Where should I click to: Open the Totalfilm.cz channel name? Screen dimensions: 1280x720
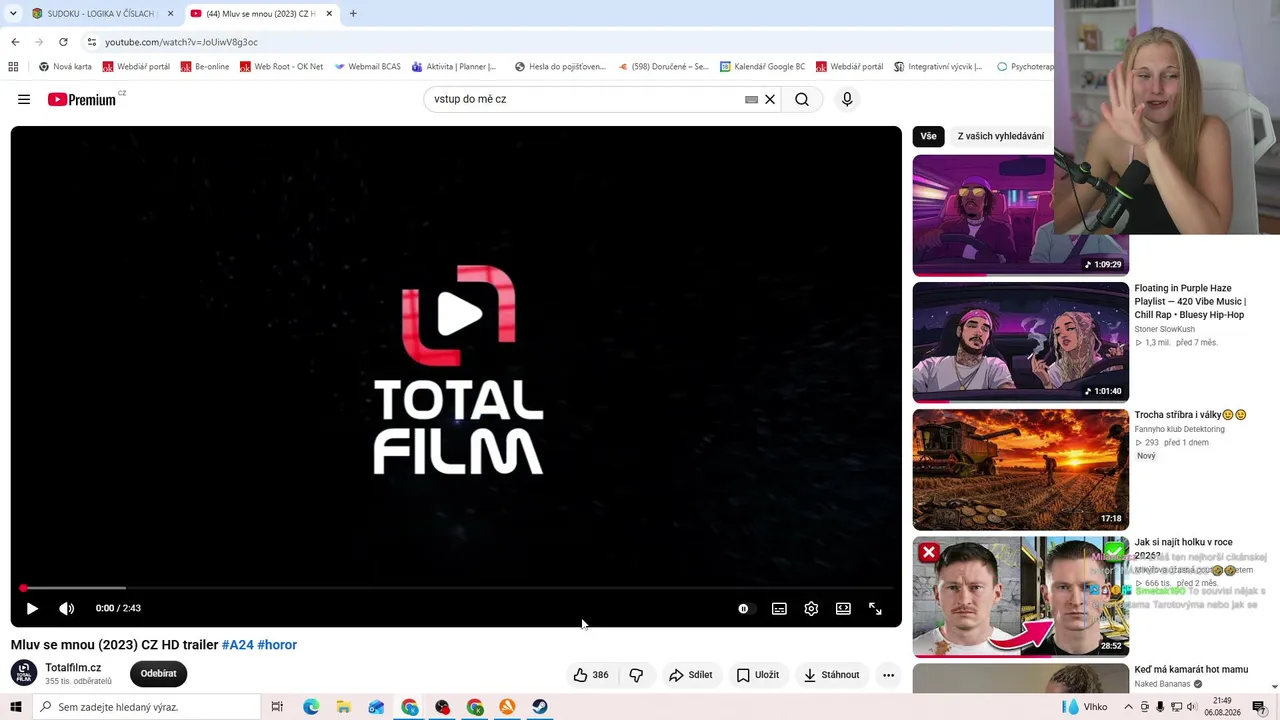pos(73,668)
